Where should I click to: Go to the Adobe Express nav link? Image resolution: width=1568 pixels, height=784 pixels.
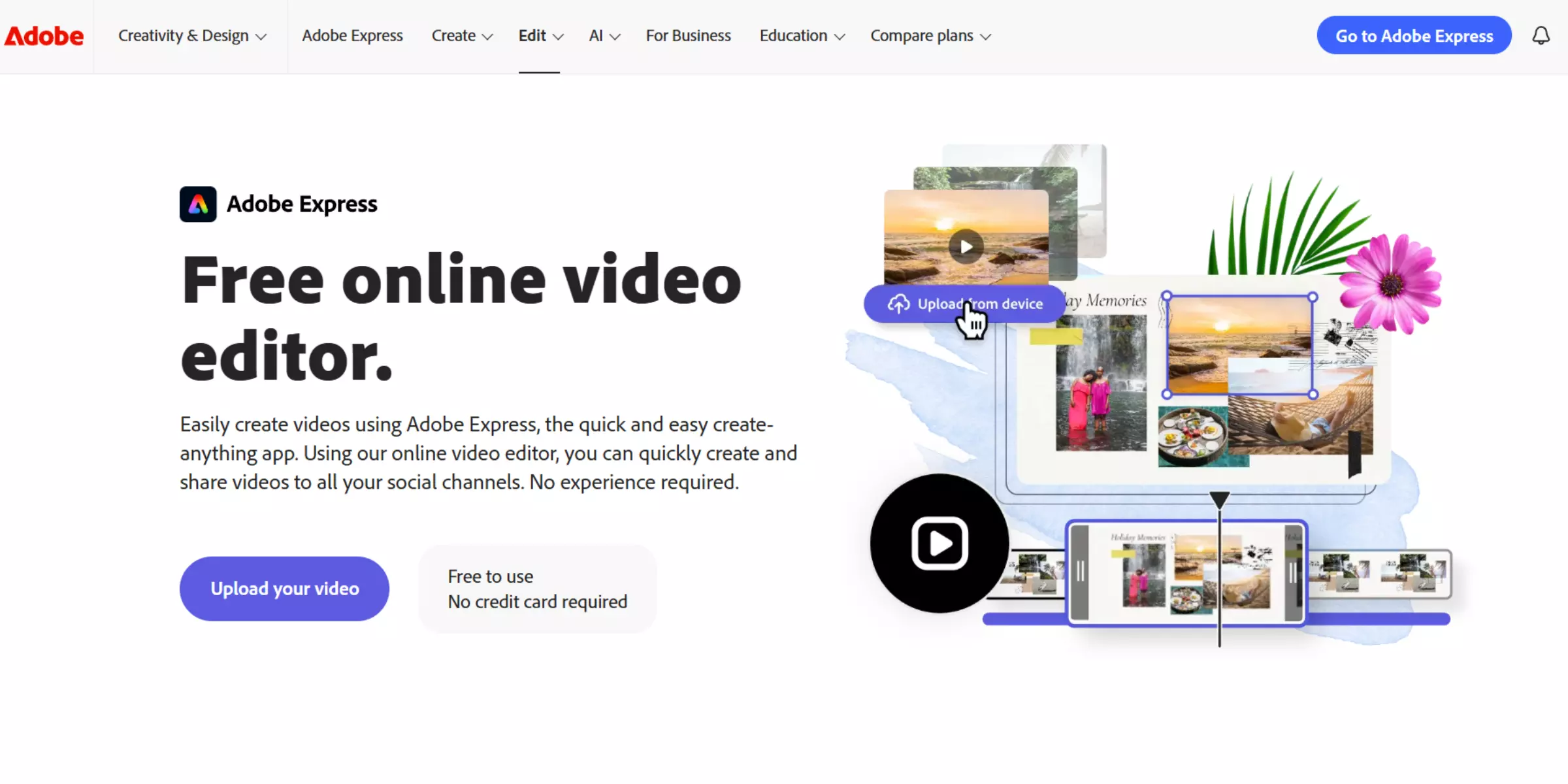(x=352, y=36)
